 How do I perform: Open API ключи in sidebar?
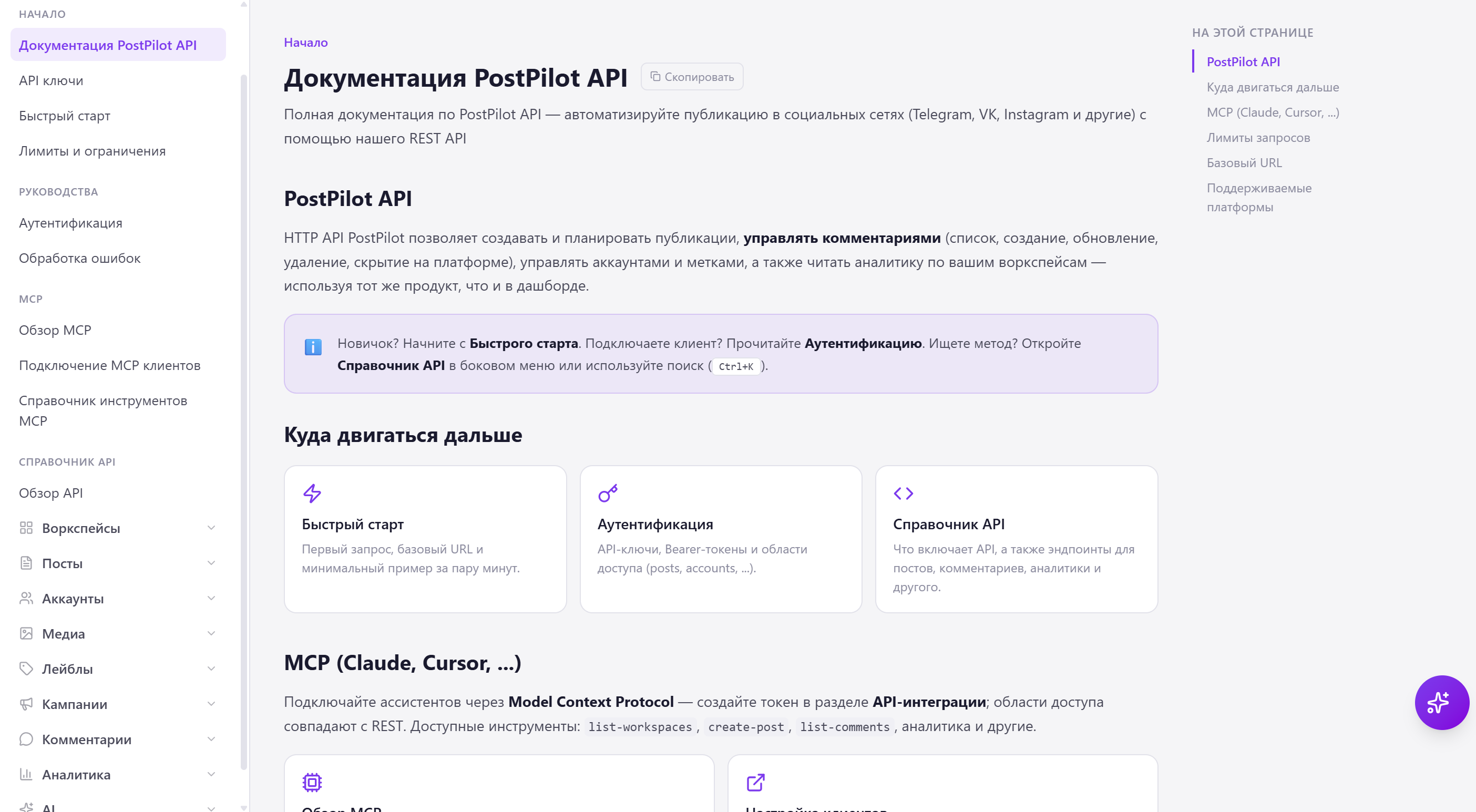tap(118, 80)
